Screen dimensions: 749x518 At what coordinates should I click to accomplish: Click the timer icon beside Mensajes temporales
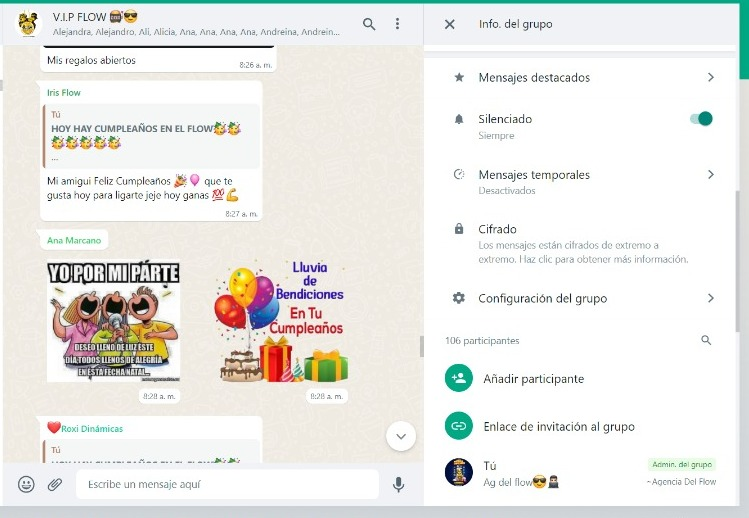[x=459, y=174]
